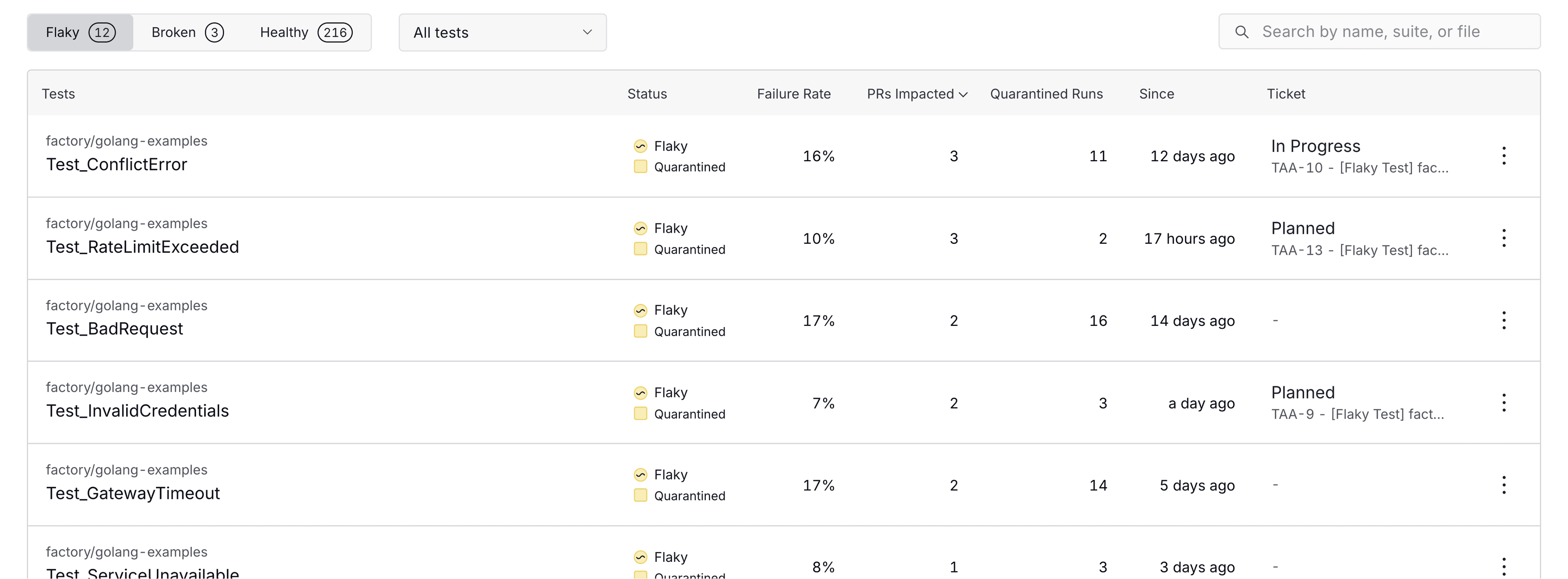Click the Flaky status icon for Test_GatewayTimeout
1568x579 pixels.
click(640, 475)
